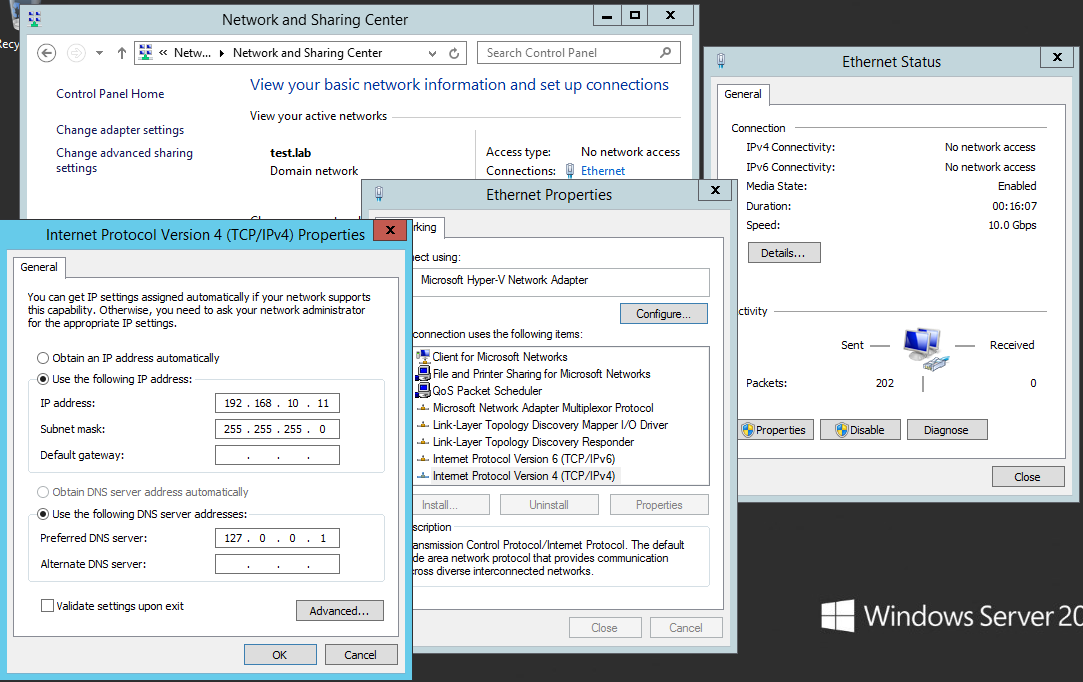The height and width of the screenshot is (682, 1083).
Task: Open the recent locations dropdown arrow
Action: [99, 53]
